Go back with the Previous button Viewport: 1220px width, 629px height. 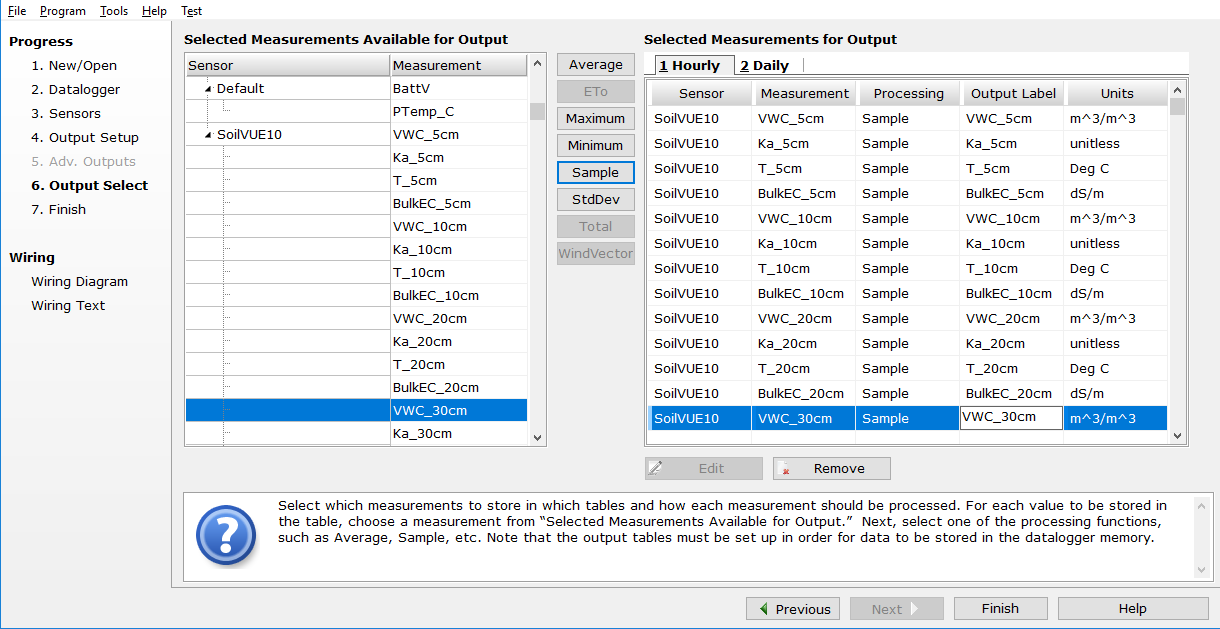tap(794, 609)
